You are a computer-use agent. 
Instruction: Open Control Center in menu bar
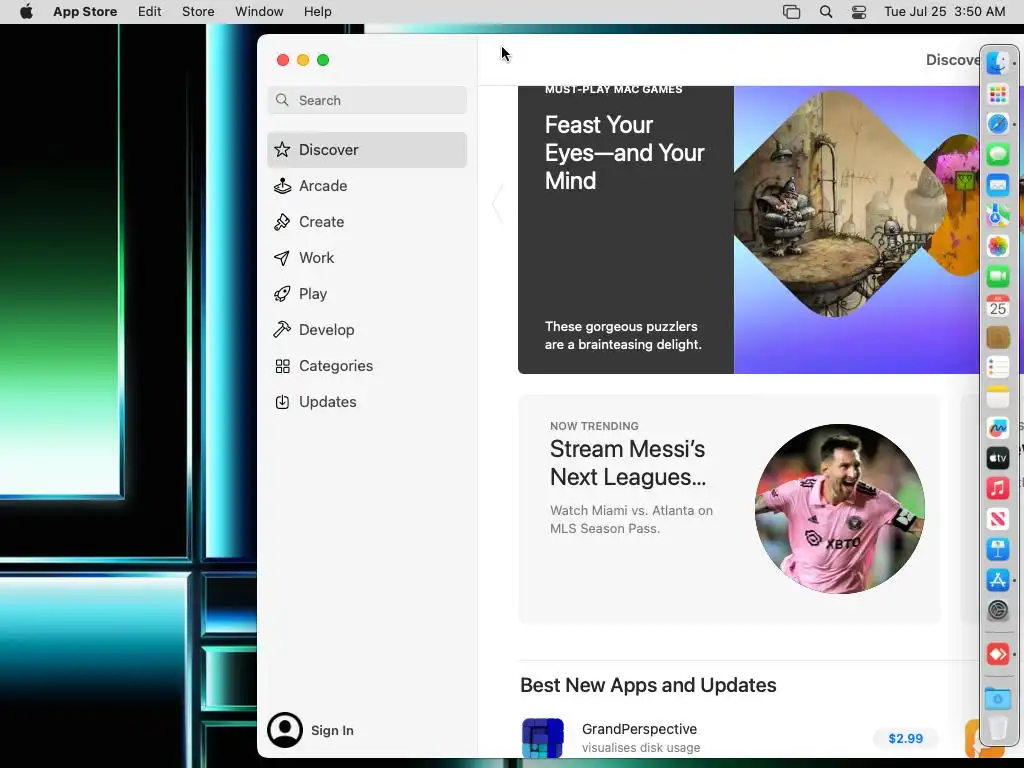[x=859, y=11]
